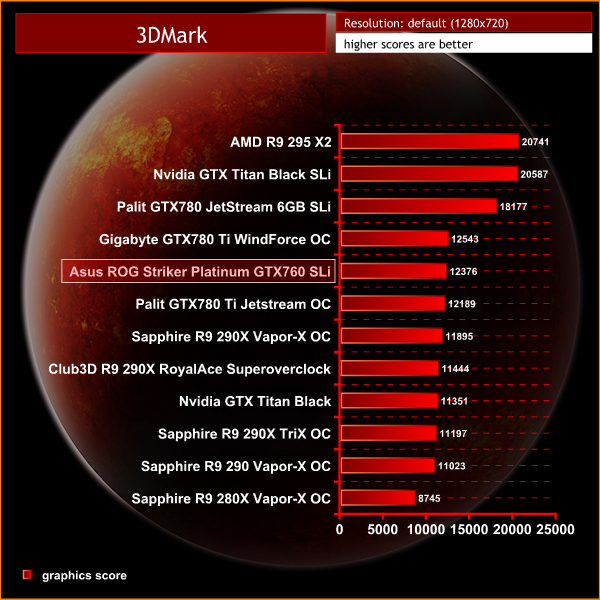Screen dimensions: 600x600
Task: Click the AMD R9 295 X2 bar
Action: (x=430, y=142)
